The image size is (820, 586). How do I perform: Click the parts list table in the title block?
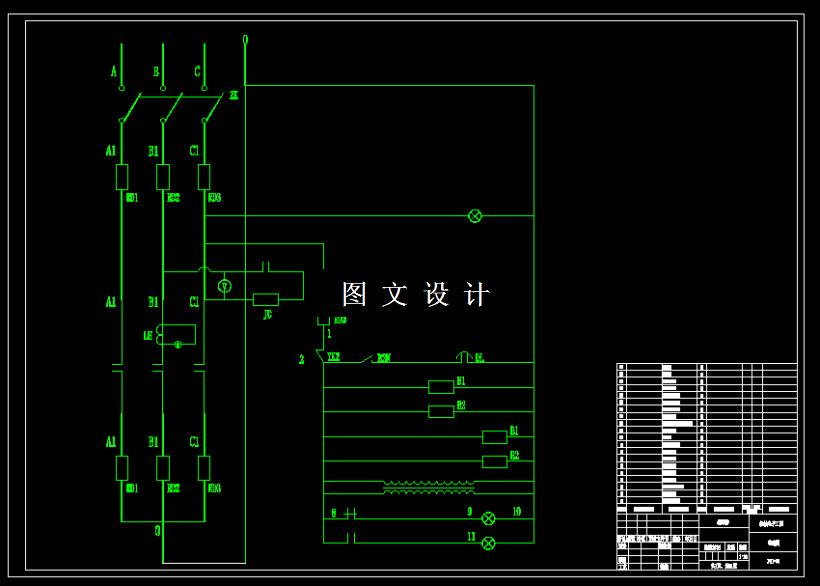coord(707,438)
